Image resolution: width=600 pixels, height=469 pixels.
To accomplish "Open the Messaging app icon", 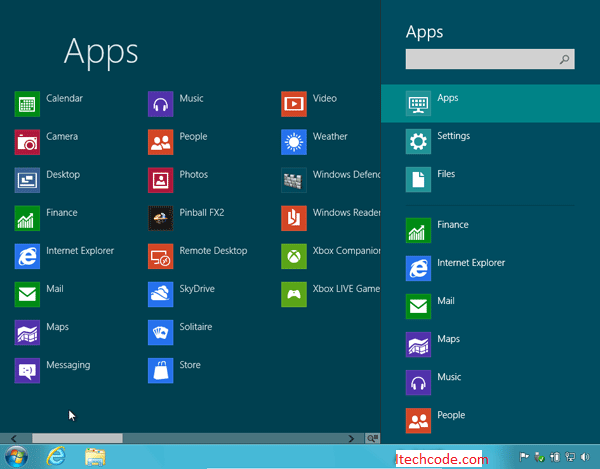I will [x=27, y=371].
